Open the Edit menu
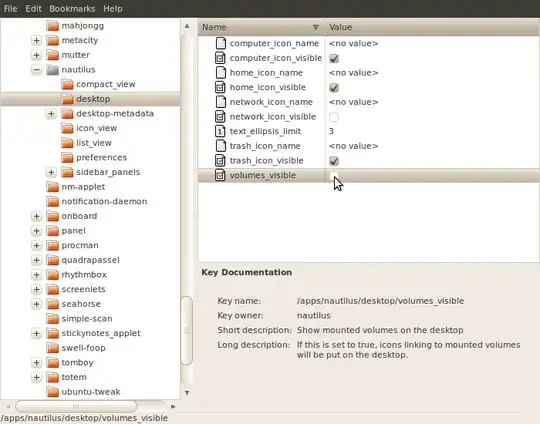 (33, 9)
